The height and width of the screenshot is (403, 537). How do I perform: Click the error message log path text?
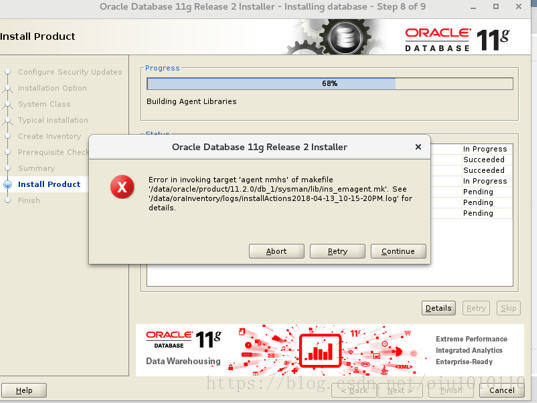[x=273, y=199]
